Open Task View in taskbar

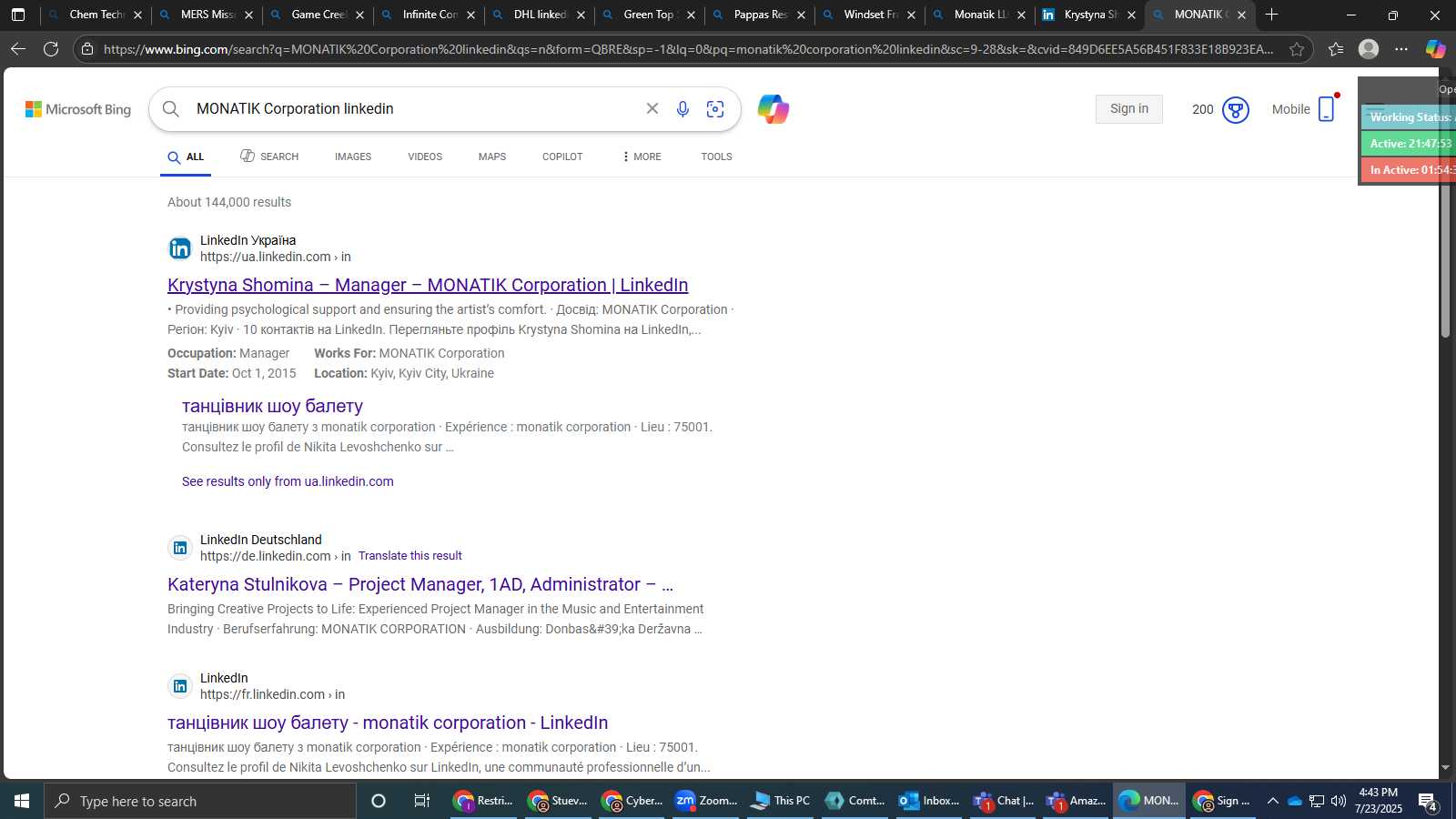pyautogui.click(x=421, y=801)
